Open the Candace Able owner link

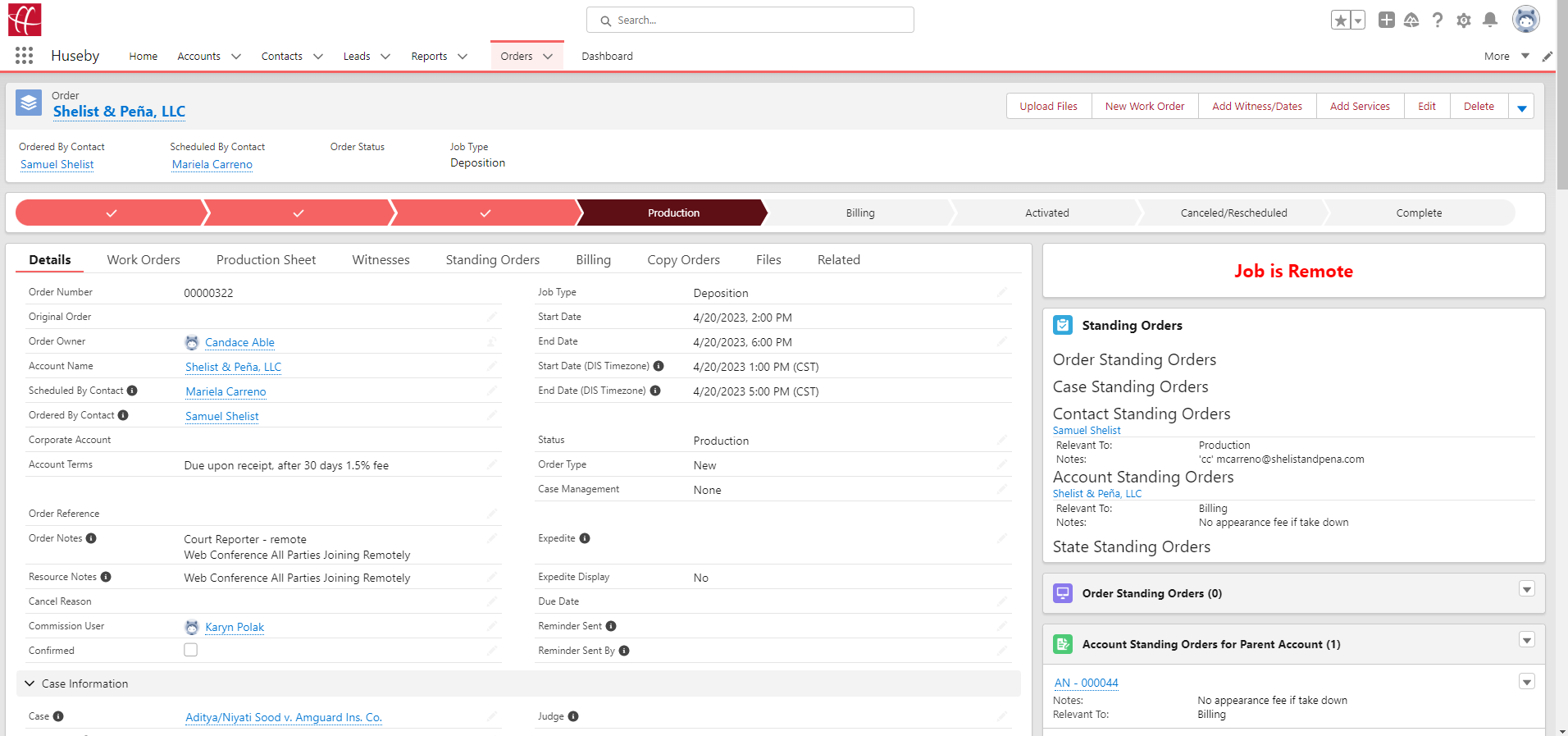point(239,342)
